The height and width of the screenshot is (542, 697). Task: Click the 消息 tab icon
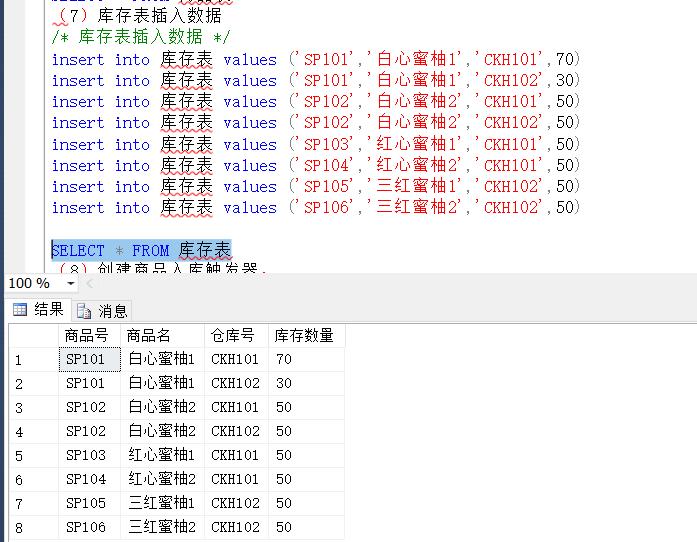(84, 311)
